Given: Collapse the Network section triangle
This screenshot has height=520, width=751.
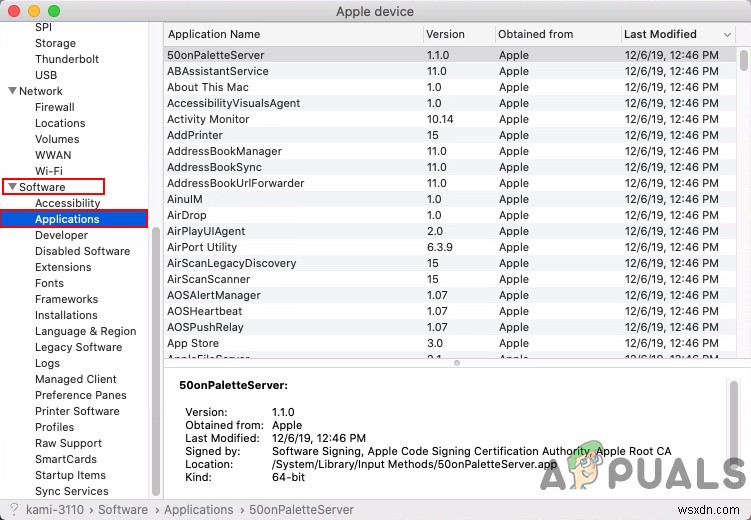Looking at the screenshot, I should pyautogui.click(x=12, y=90).
